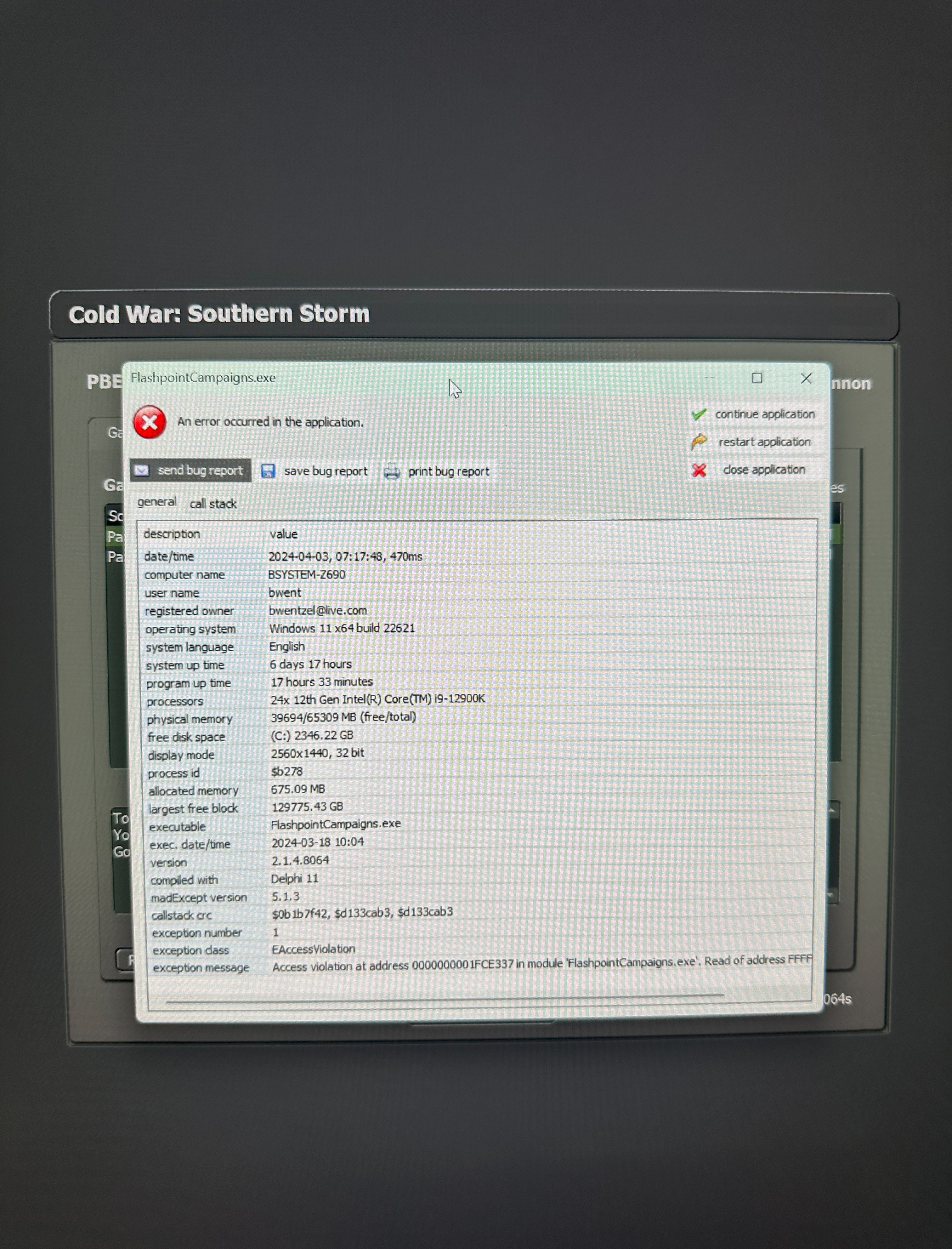Minimize the FlashpointCampaigns.exe dialog
Image resolution: width=952 pixels, height=1249 pixels.
pos(708,378)
